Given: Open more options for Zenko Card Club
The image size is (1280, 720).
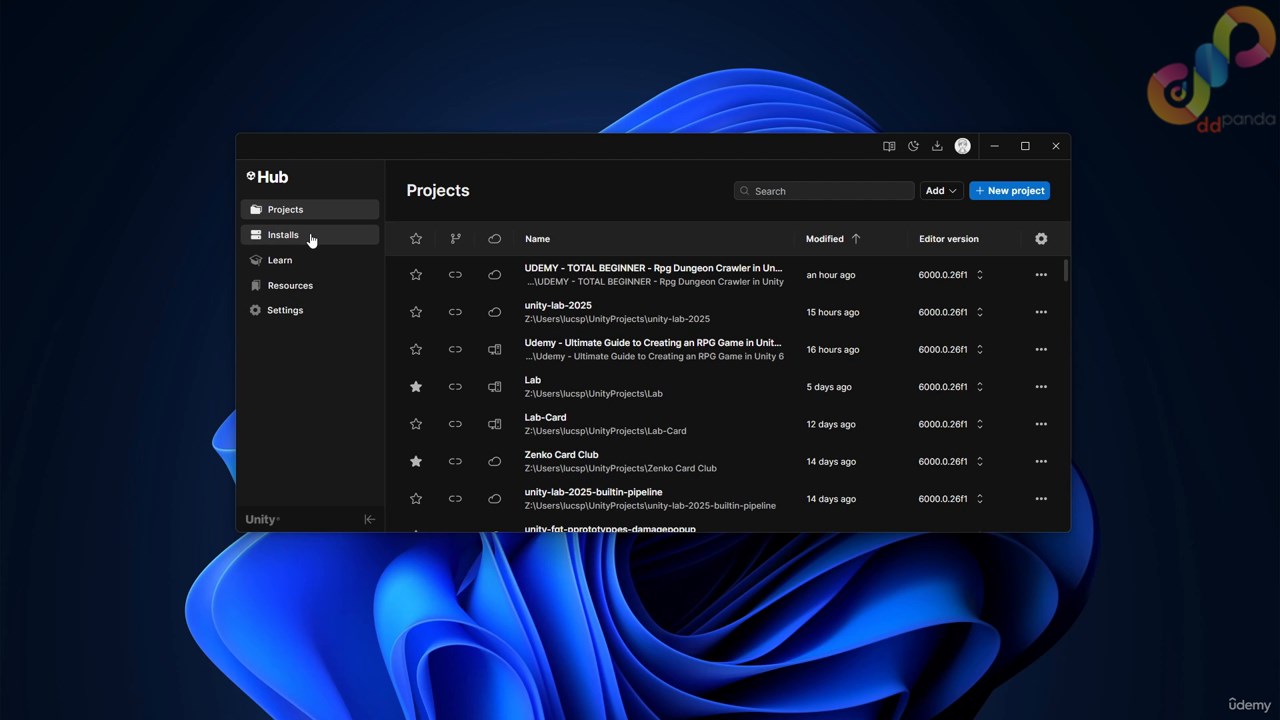Looking at the screenshot, I should (x=1041, y=461).
